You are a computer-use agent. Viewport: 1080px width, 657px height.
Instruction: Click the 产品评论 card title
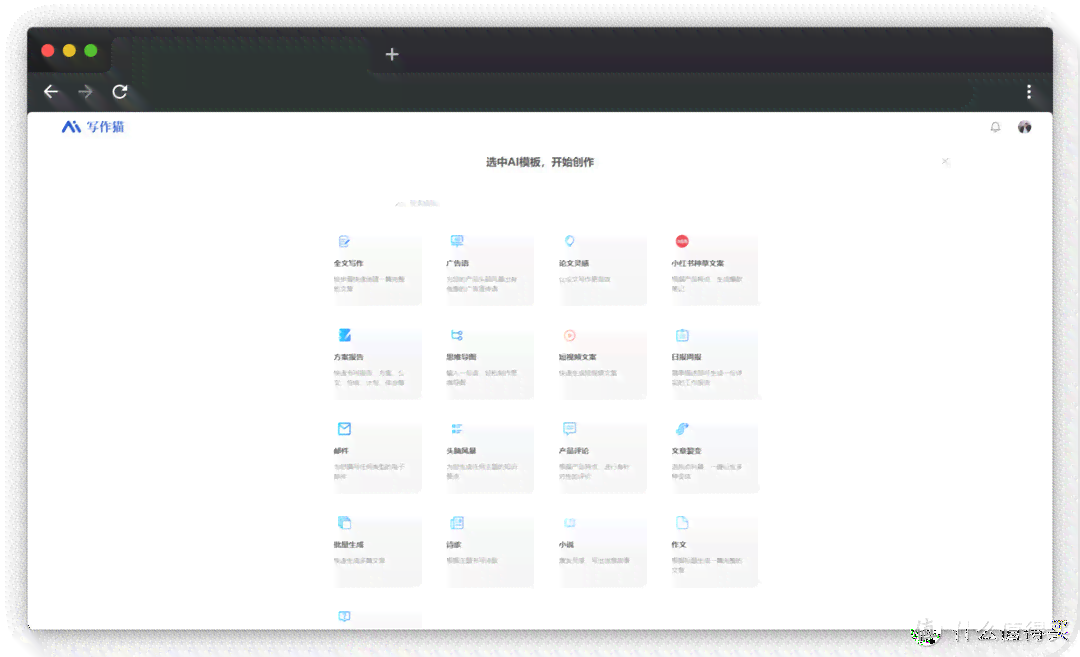pos(574,450)
